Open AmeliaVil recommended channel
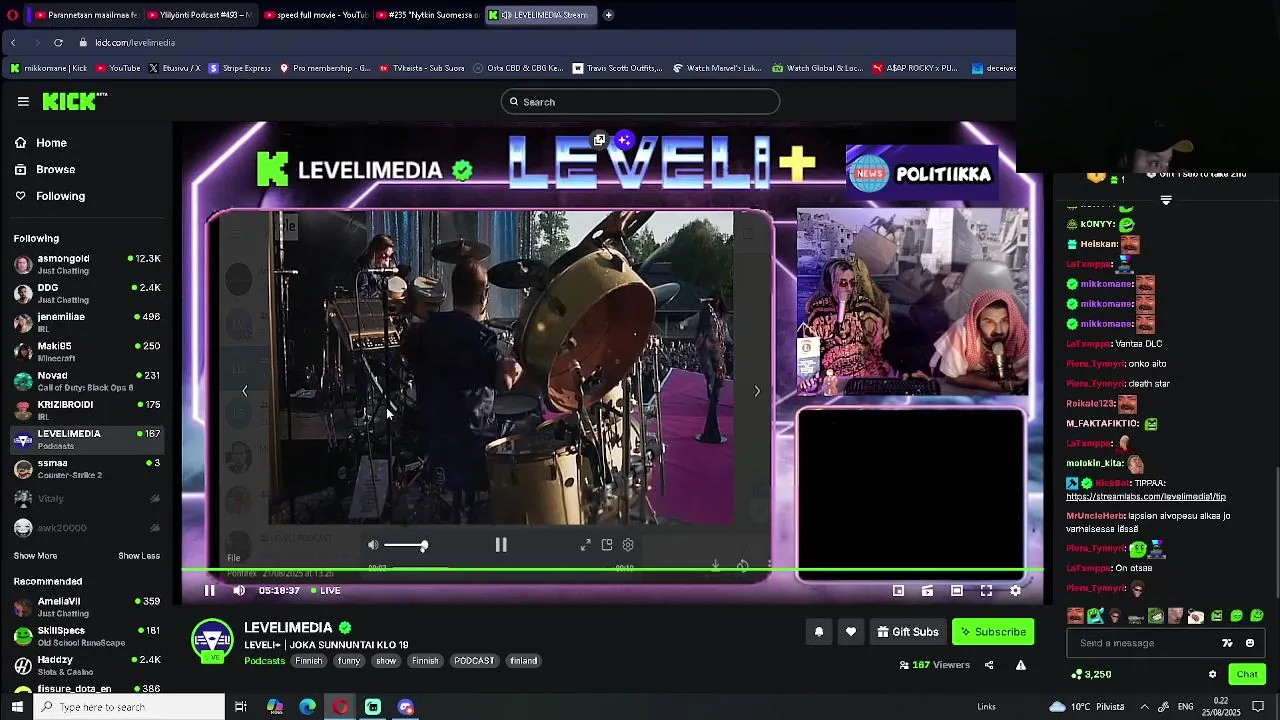 (86, 607)
